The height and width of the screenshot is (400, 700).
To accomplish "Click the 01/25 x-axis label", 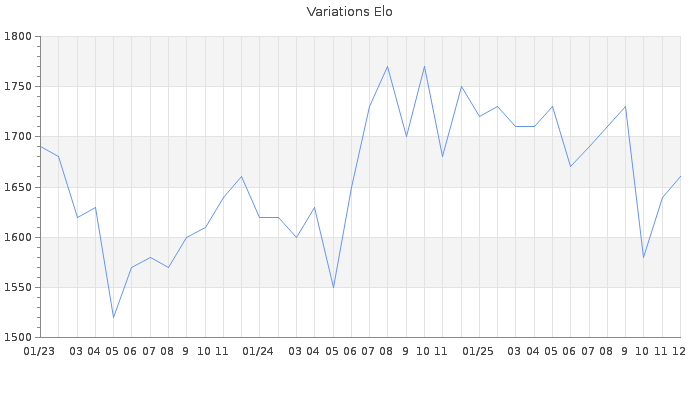I will [479, 351].
